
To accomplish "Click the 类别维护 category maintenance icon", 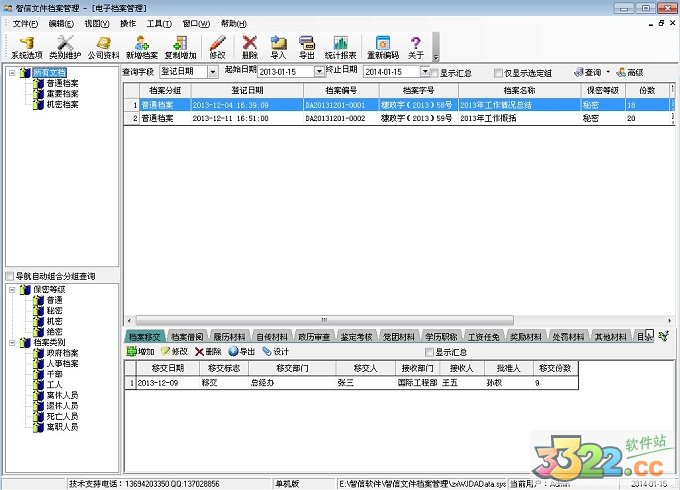I will pos(66,46).
